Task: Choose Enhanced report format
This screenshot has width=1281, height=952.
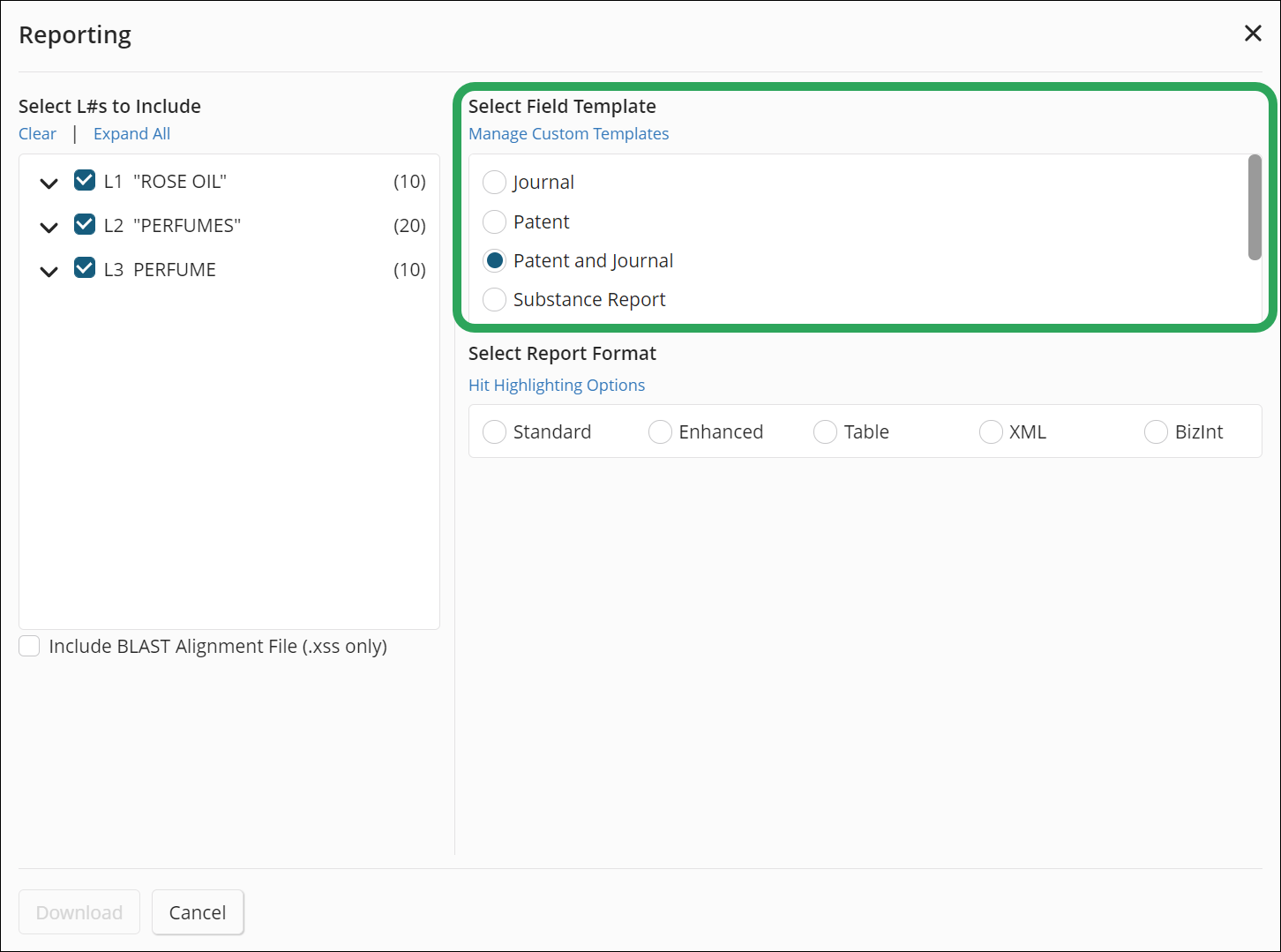Action: (x=660, y=431)
